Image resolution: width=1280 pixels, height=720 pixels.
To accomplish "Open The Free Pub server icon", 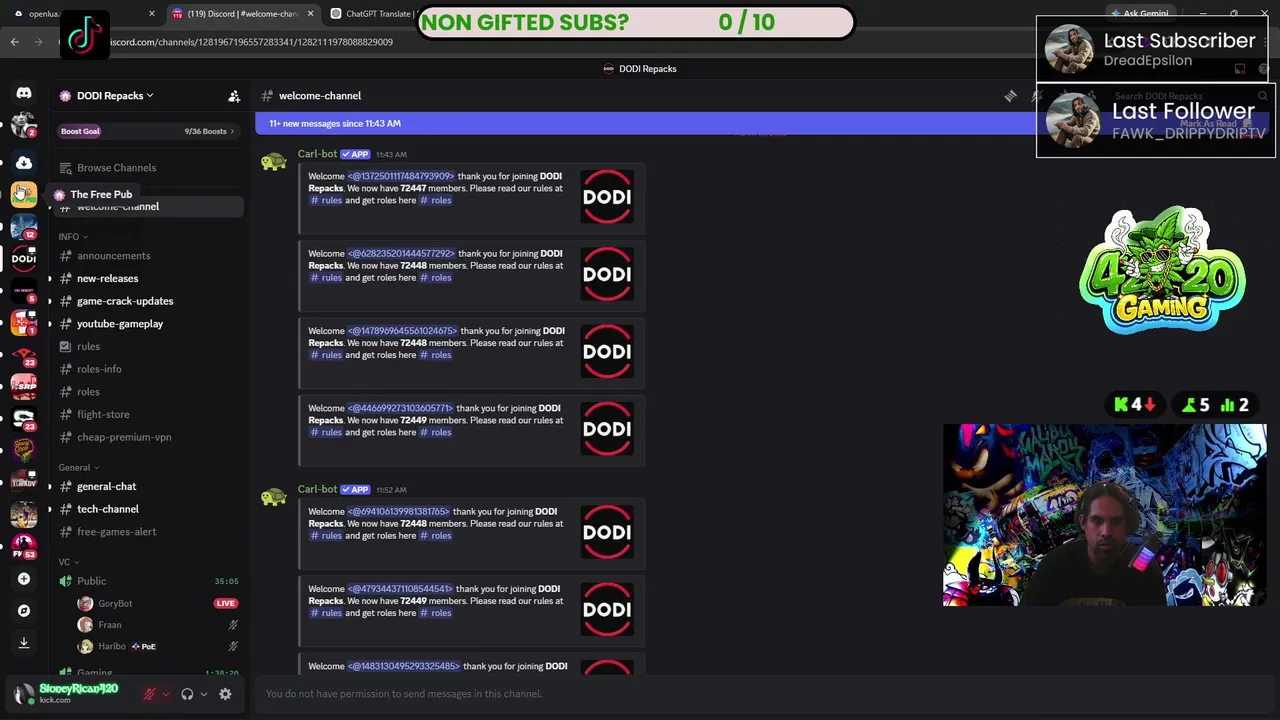I will (x=24, y=194).
